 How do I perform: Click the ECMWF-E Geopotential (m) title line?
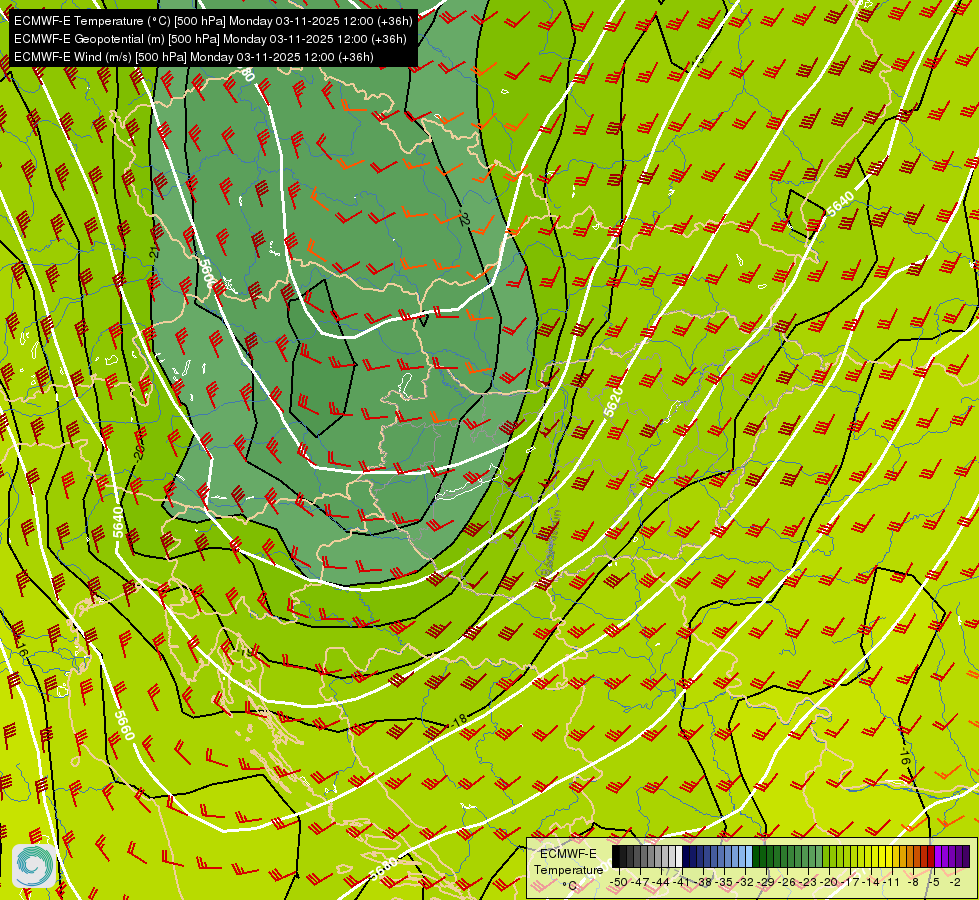[210, 39]
